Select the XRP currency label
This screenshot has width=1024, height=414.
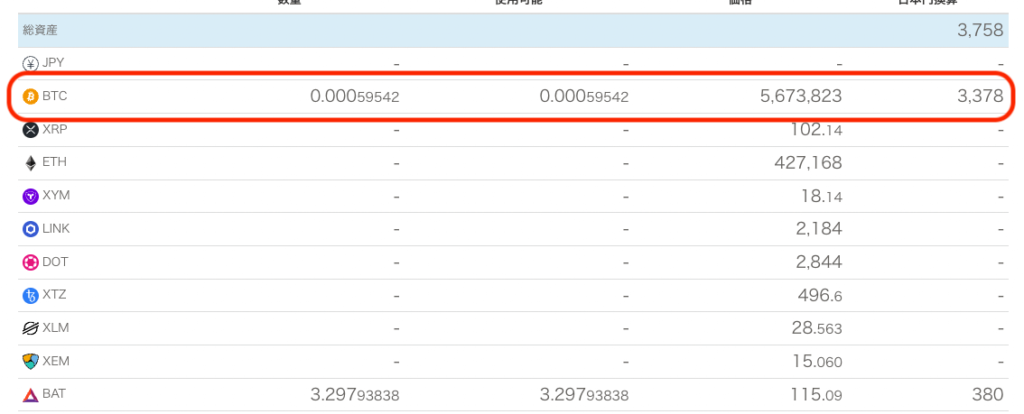[55, 129]
